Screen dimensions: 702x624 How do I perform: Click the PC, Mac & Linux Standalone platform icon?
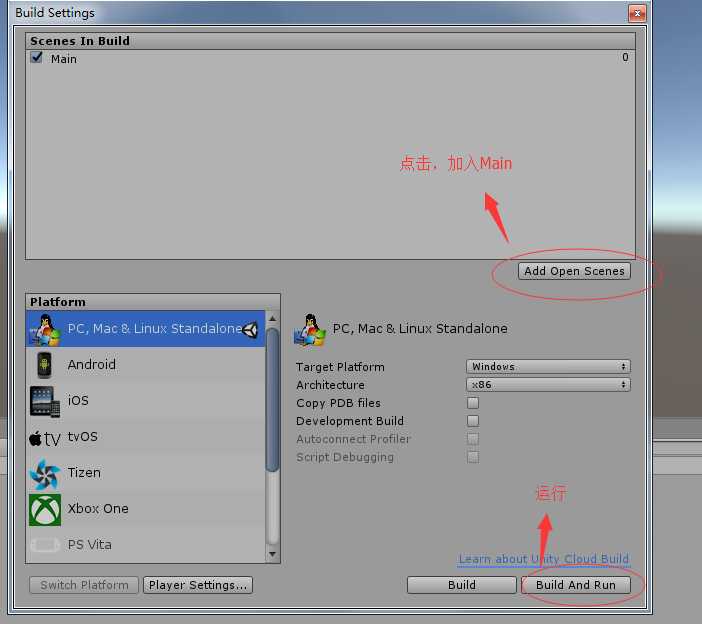pos(45,329)
